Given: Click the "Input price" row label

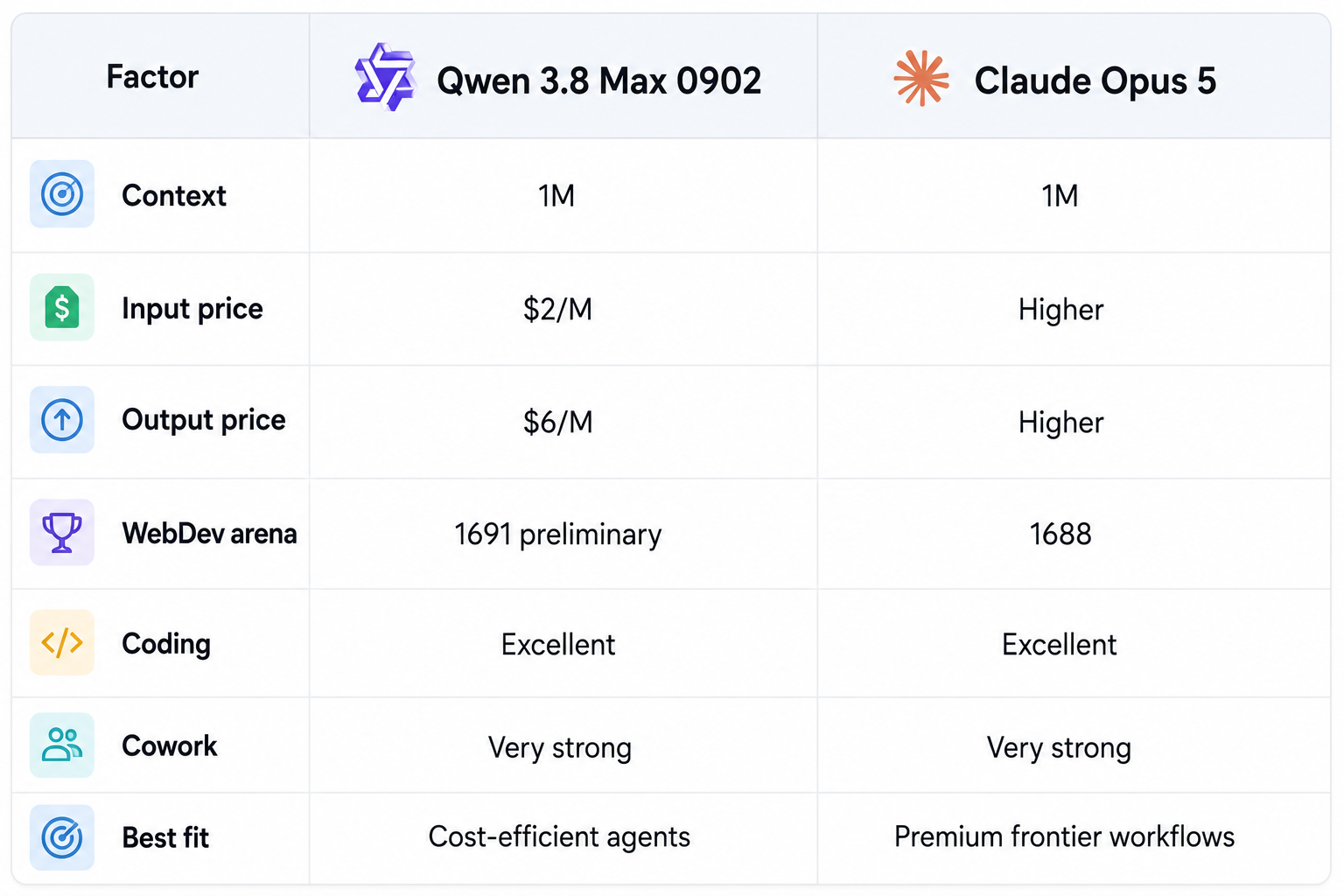Looking at the screenshot, I should click(192, 309).
